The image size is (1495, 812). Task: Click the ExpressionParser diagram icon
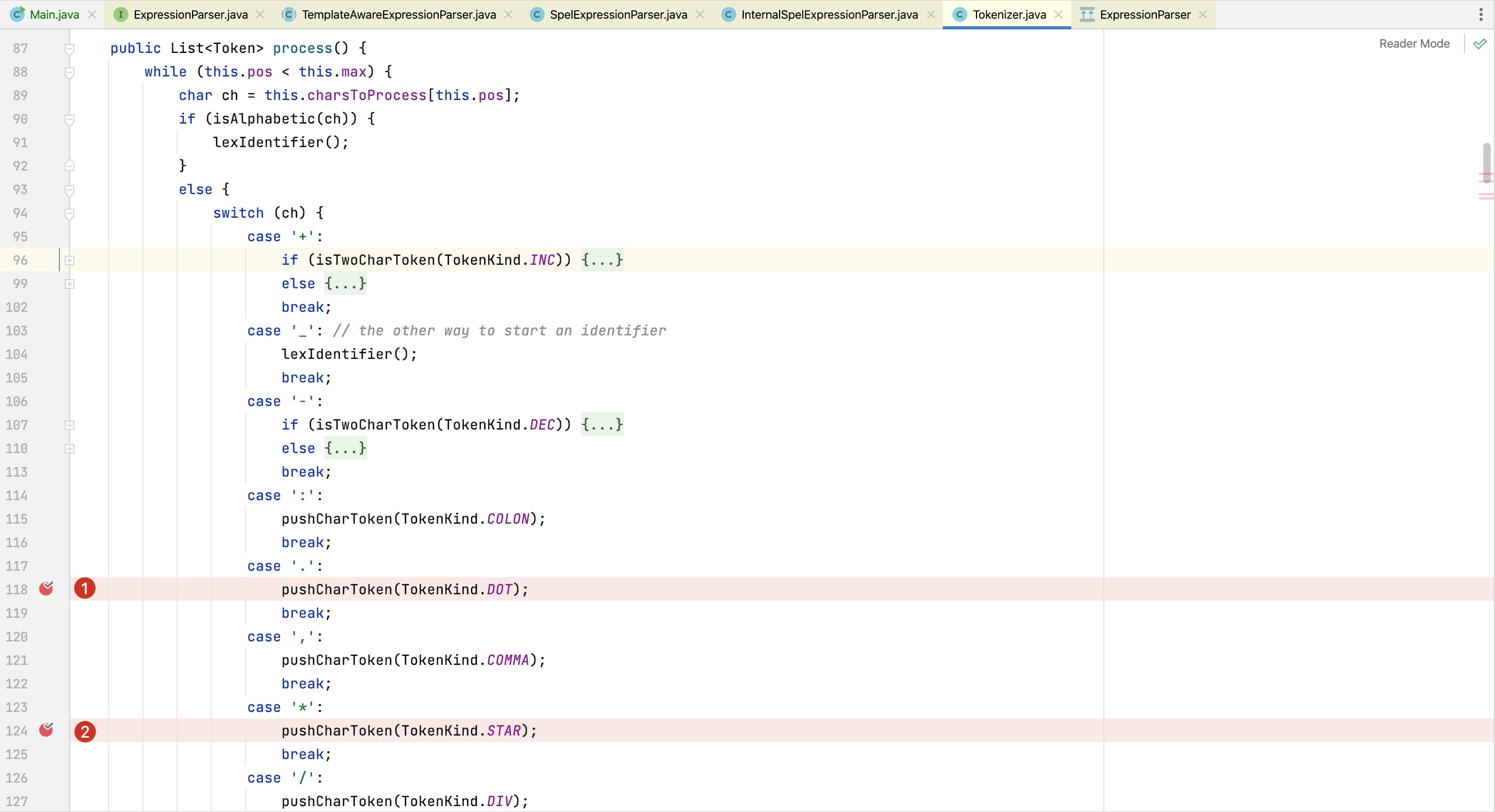click(1087, 14)
